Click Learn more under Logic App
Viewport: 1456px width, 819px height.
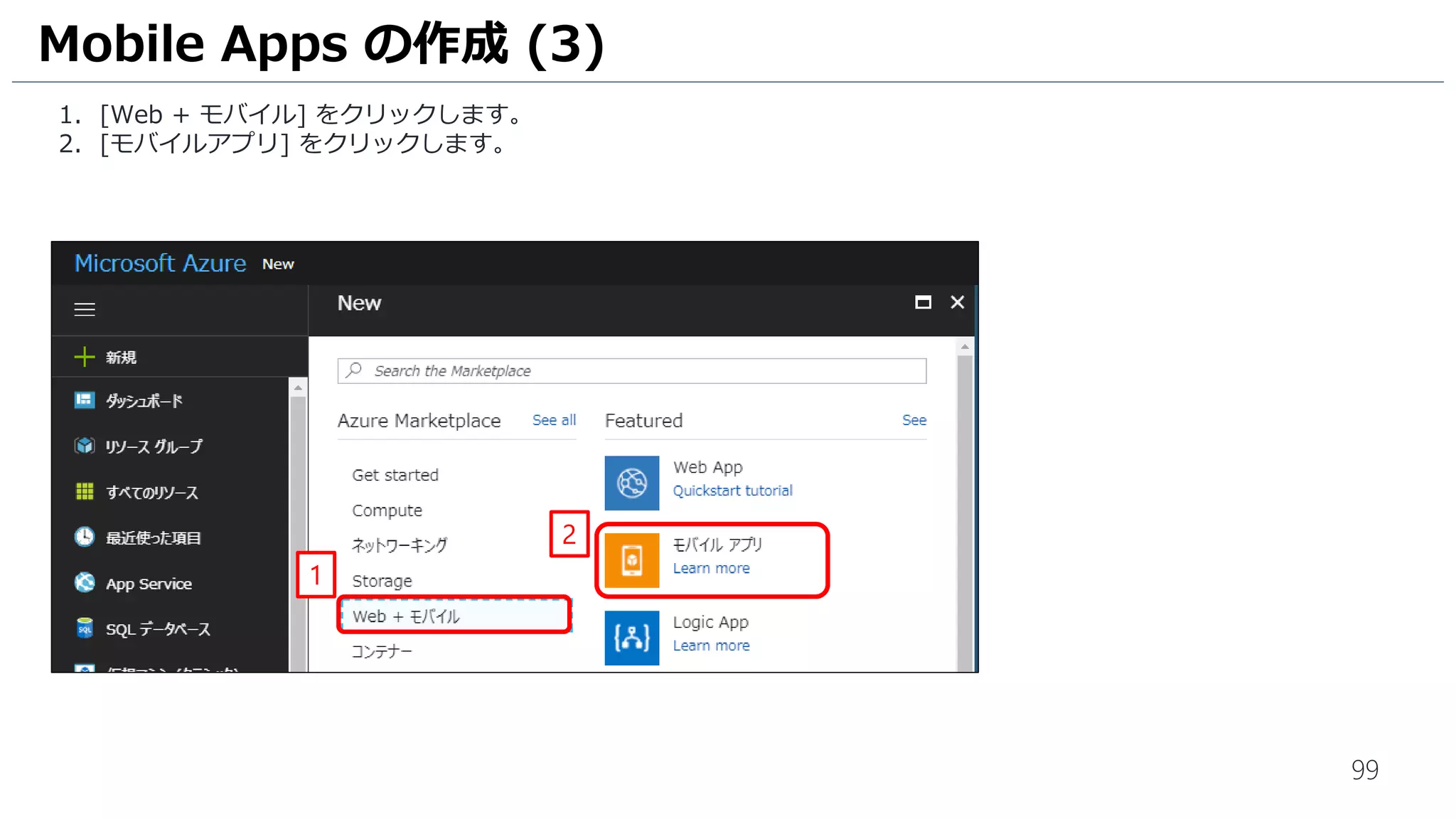click(x=711, y=646)
